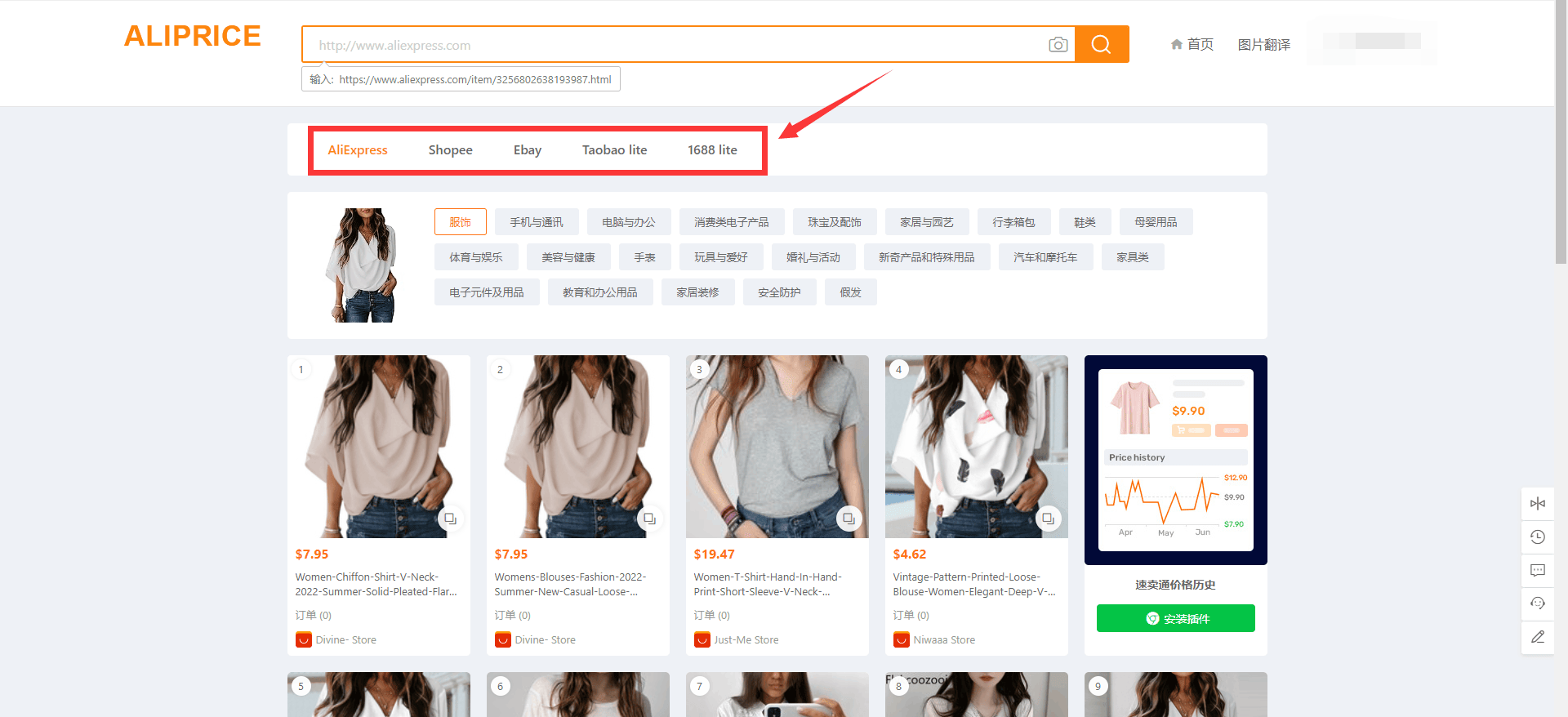Switch to the Shopee tab
This screenshot has height=717, width=1568.
point(451,150)
